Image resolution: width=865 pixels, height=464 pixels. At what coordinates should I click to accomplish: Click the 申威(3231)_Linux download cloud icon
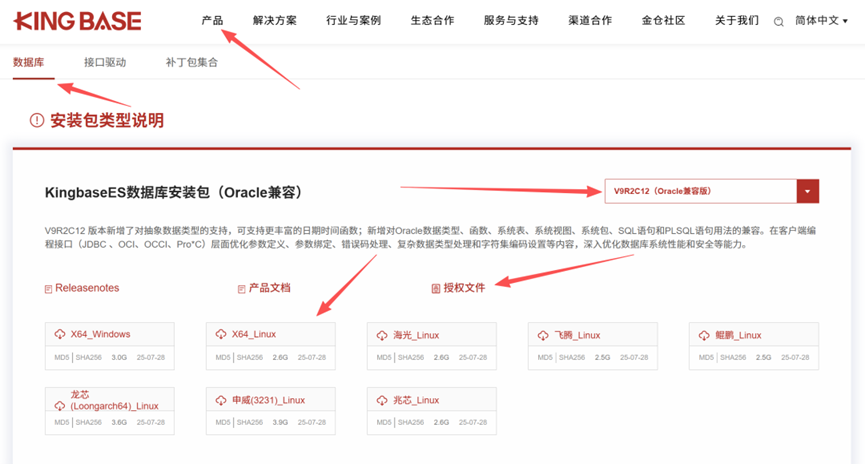coord(221,400)
